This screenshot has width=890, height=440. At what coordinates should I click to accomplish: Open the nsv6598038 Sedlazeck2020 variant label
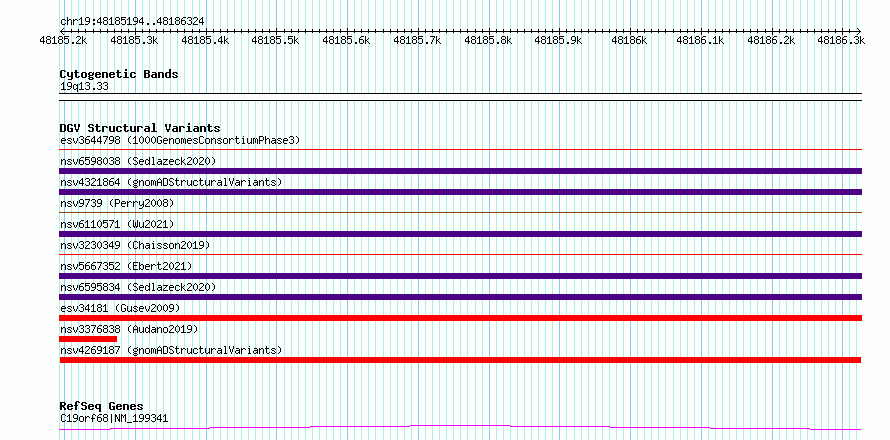tap(138, 161)
